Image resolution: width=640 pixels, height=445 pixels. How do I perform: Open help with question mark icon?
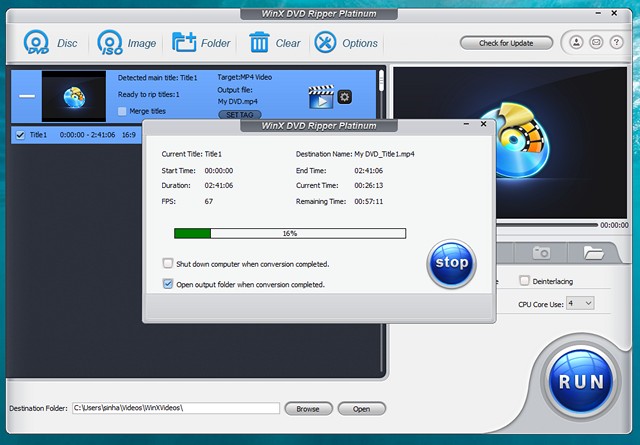[616, 42]
